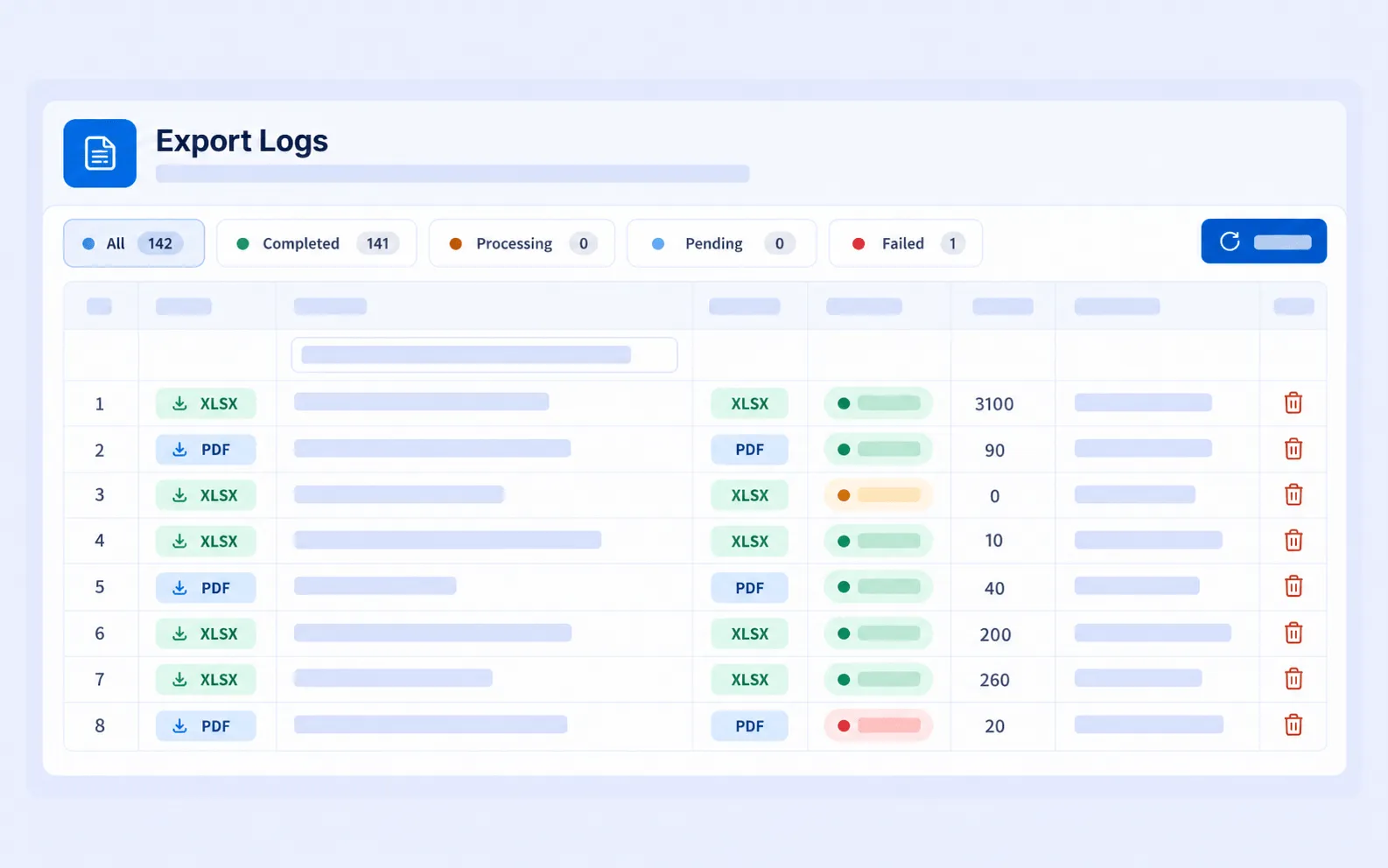
Task: Download the XLSX file in row 3
Action: (x=206, y=495)
